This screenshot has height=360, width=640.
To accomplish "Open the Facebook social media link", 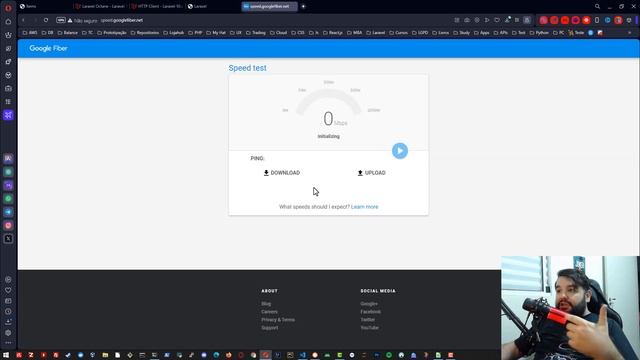I will (x=370, y=312).
